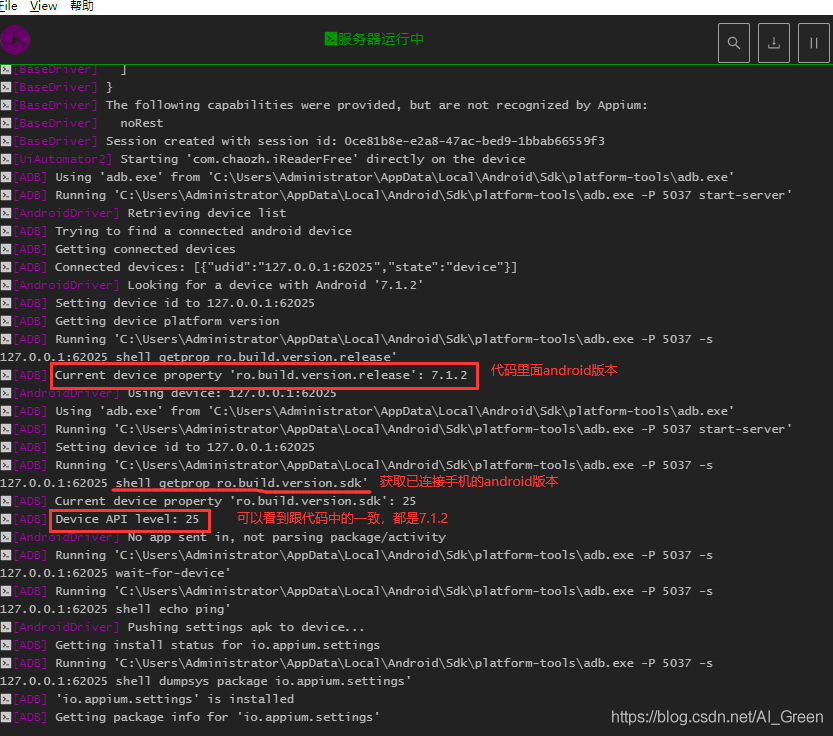Select log line 'Session created with session id'
The width and height of the screenshot is (833, 736).
[355, 141]
